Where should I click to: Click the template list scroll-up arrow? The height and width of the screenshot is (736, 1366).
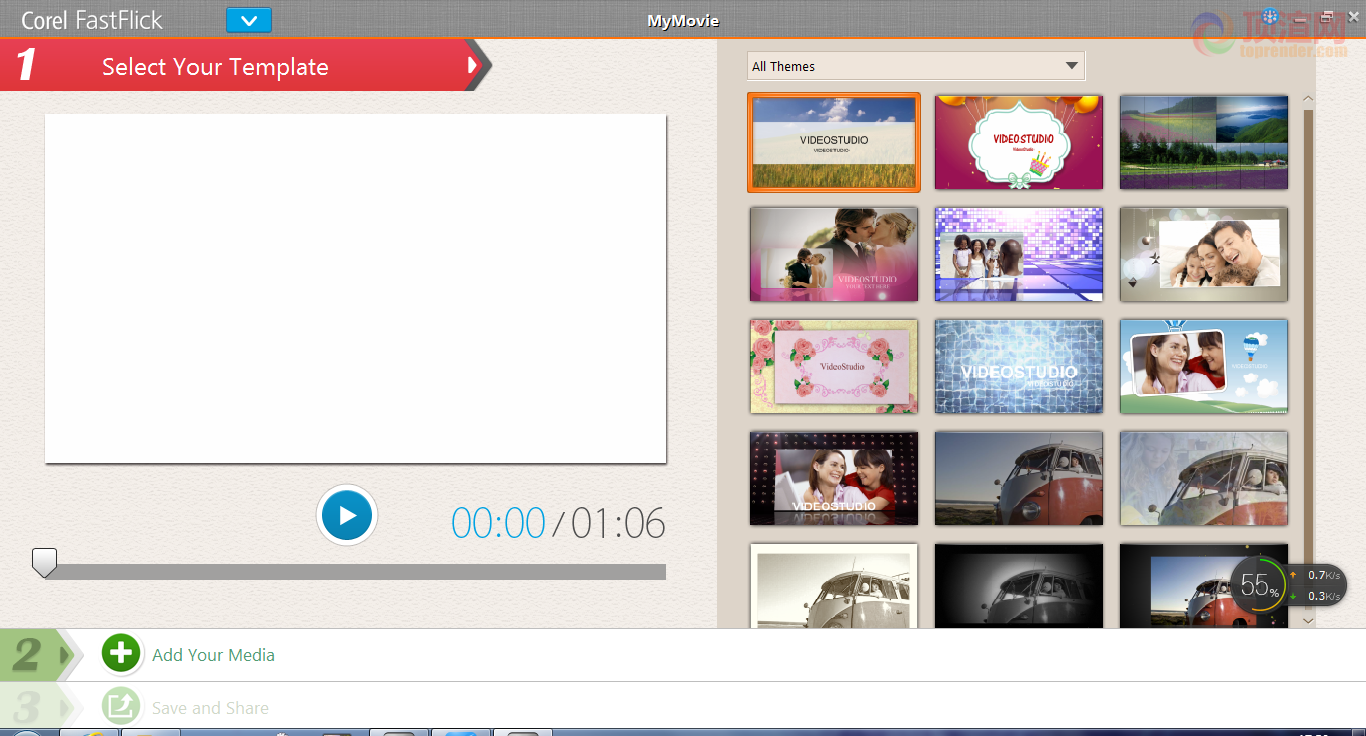[x=1308, y=99]
